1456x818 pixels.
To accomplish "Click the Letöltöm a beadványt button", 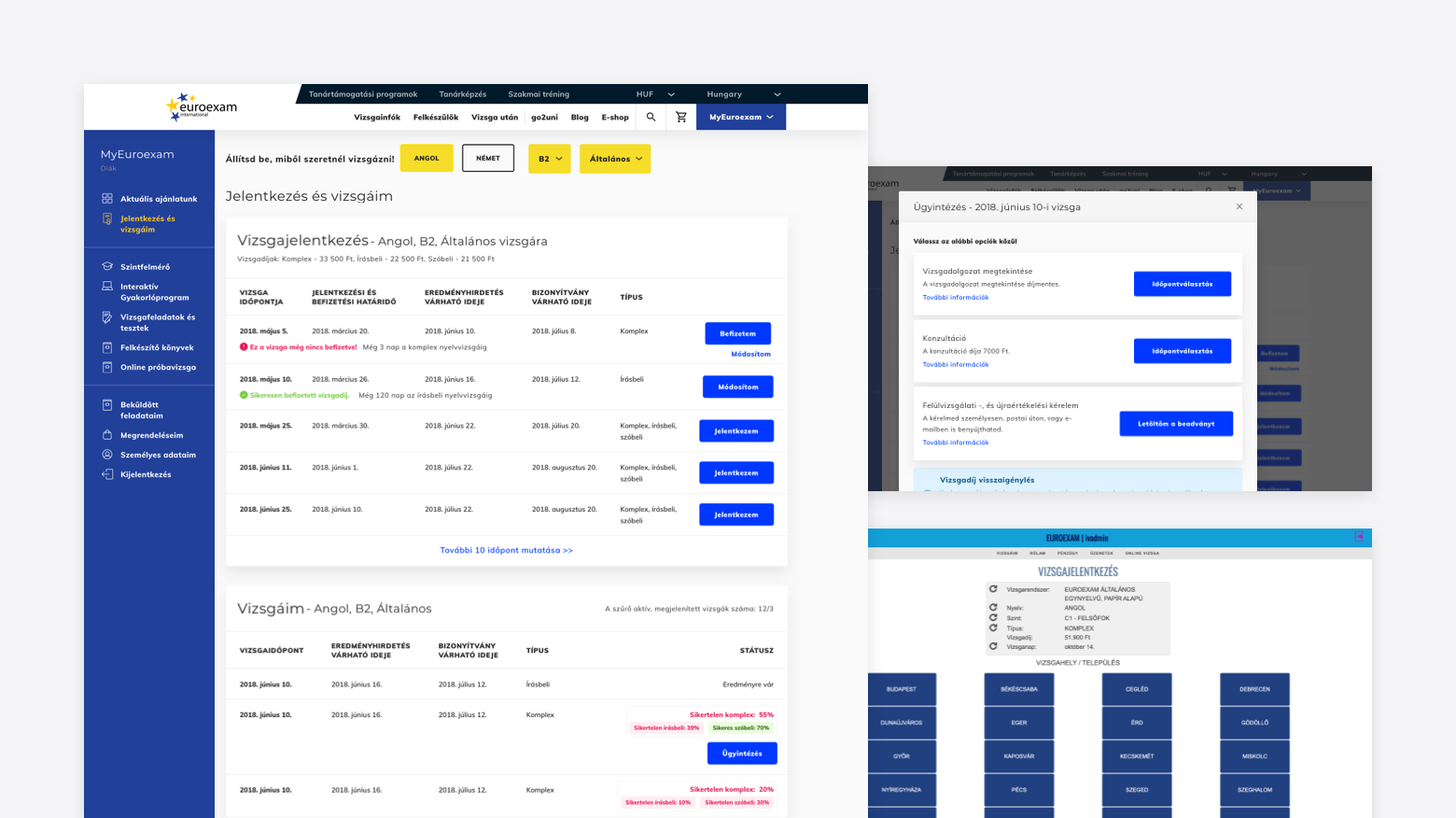I will [1176, 424].
